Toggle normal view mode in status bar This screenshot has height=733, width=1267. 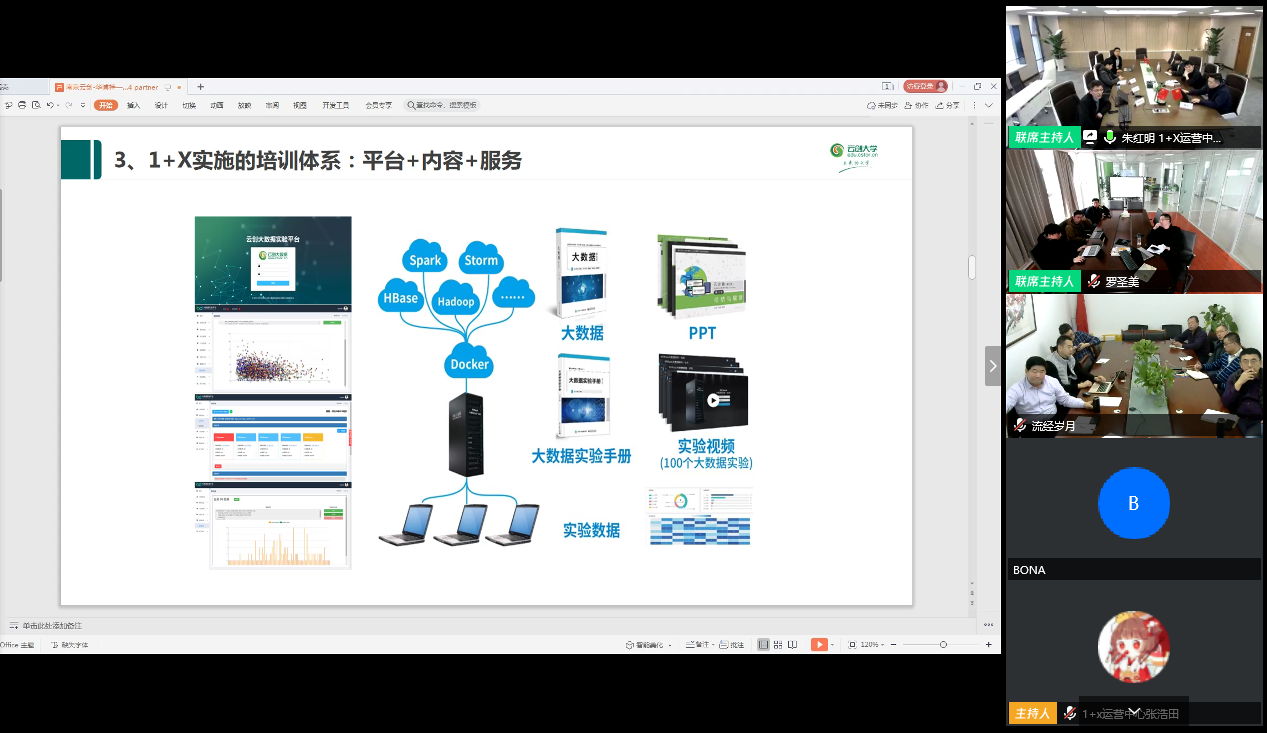pos(762,645)
